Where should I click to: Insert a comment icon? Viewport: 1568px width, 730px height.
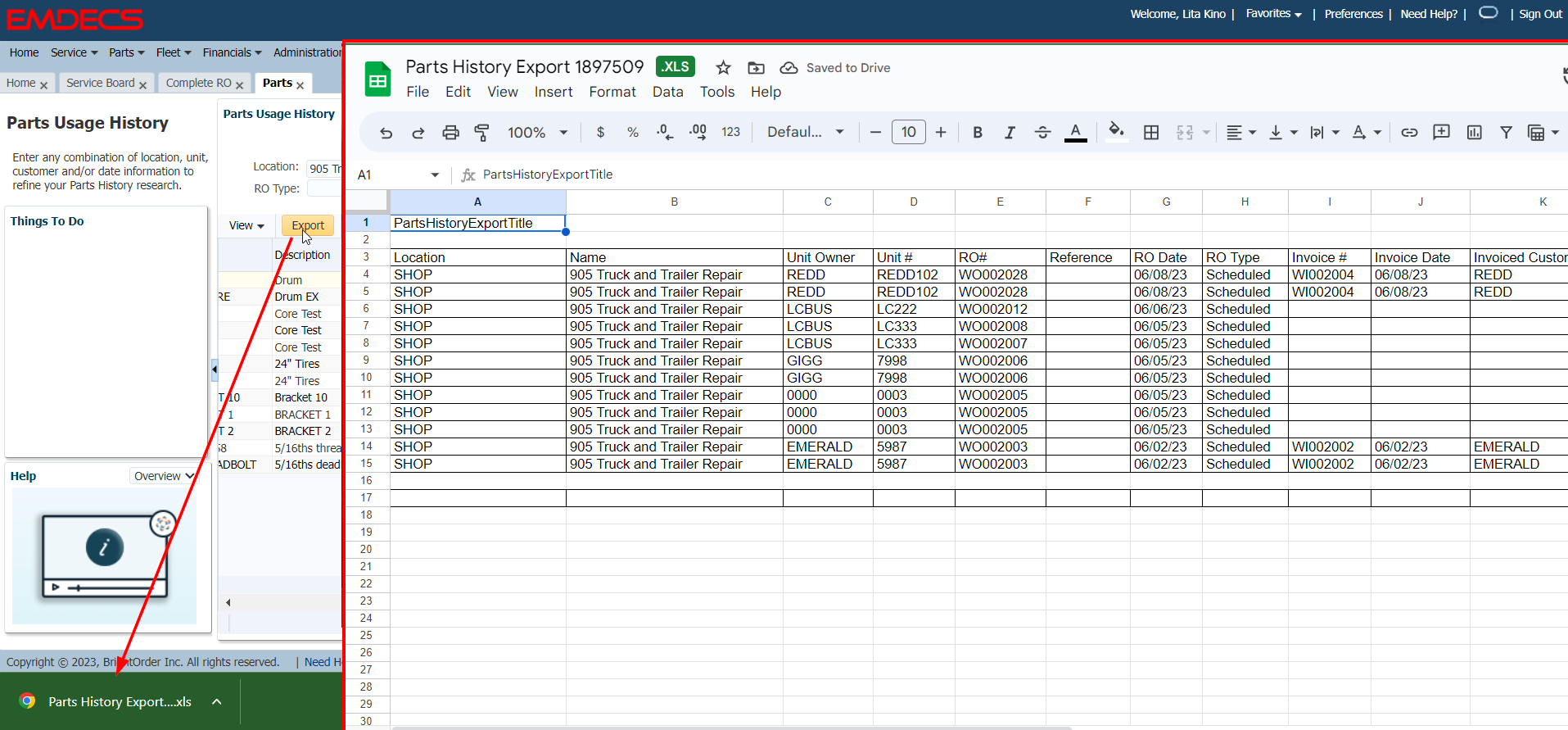pyautogui.click(x=1442, y=133)
